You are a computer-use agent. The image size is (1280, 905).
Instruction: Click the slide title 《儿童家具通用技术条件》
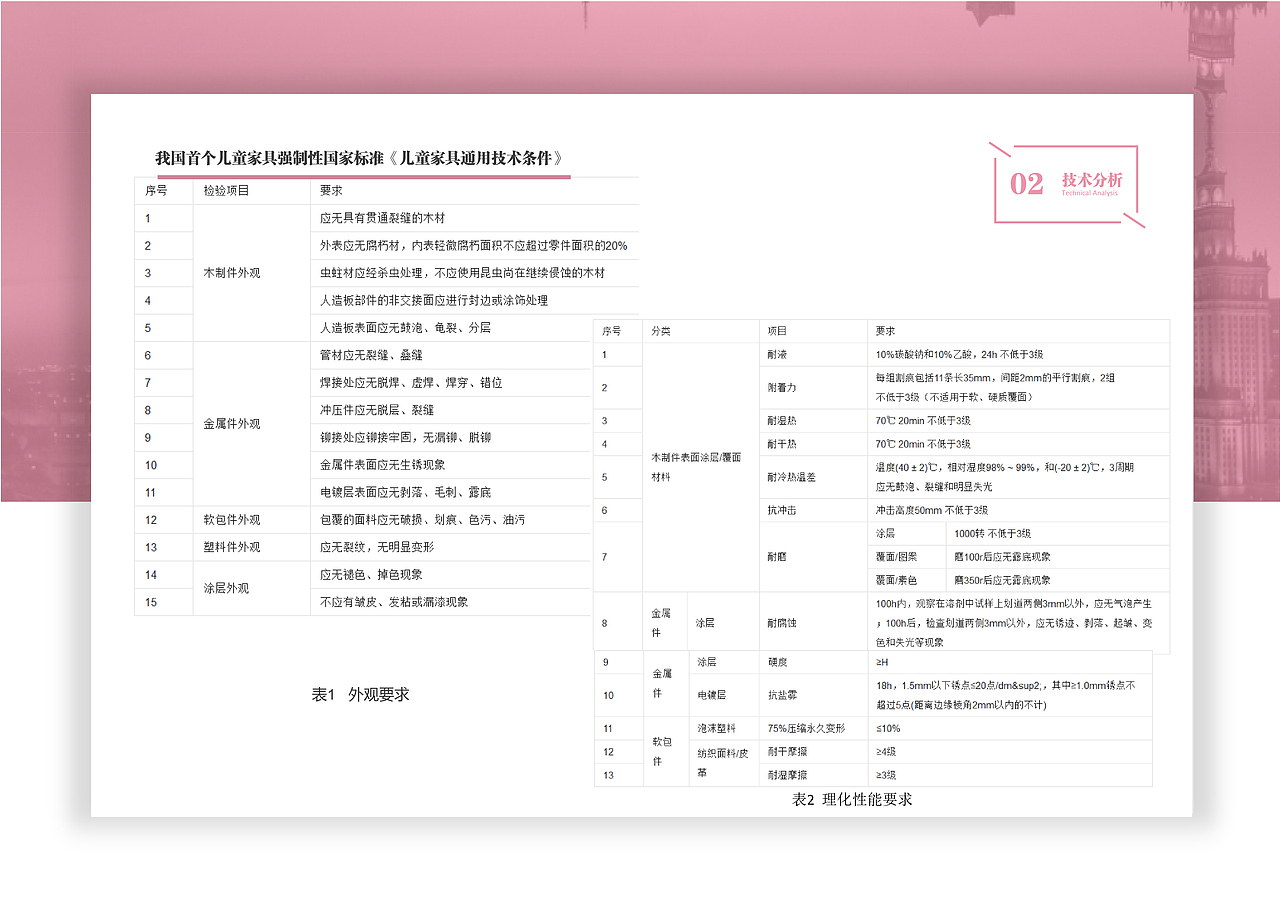click(x=481, y=157)
